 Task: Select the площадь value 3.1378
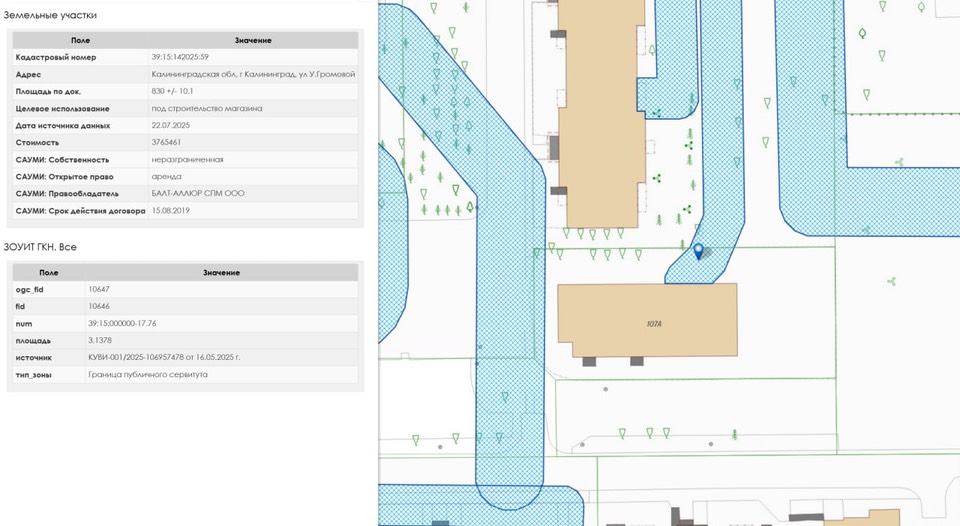tap(100, 340)
